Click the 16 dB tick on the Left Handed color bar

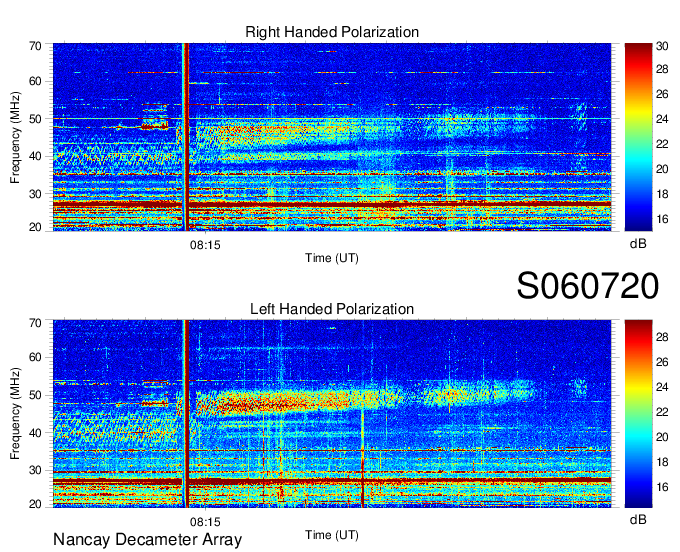click(x=662, y=487)
